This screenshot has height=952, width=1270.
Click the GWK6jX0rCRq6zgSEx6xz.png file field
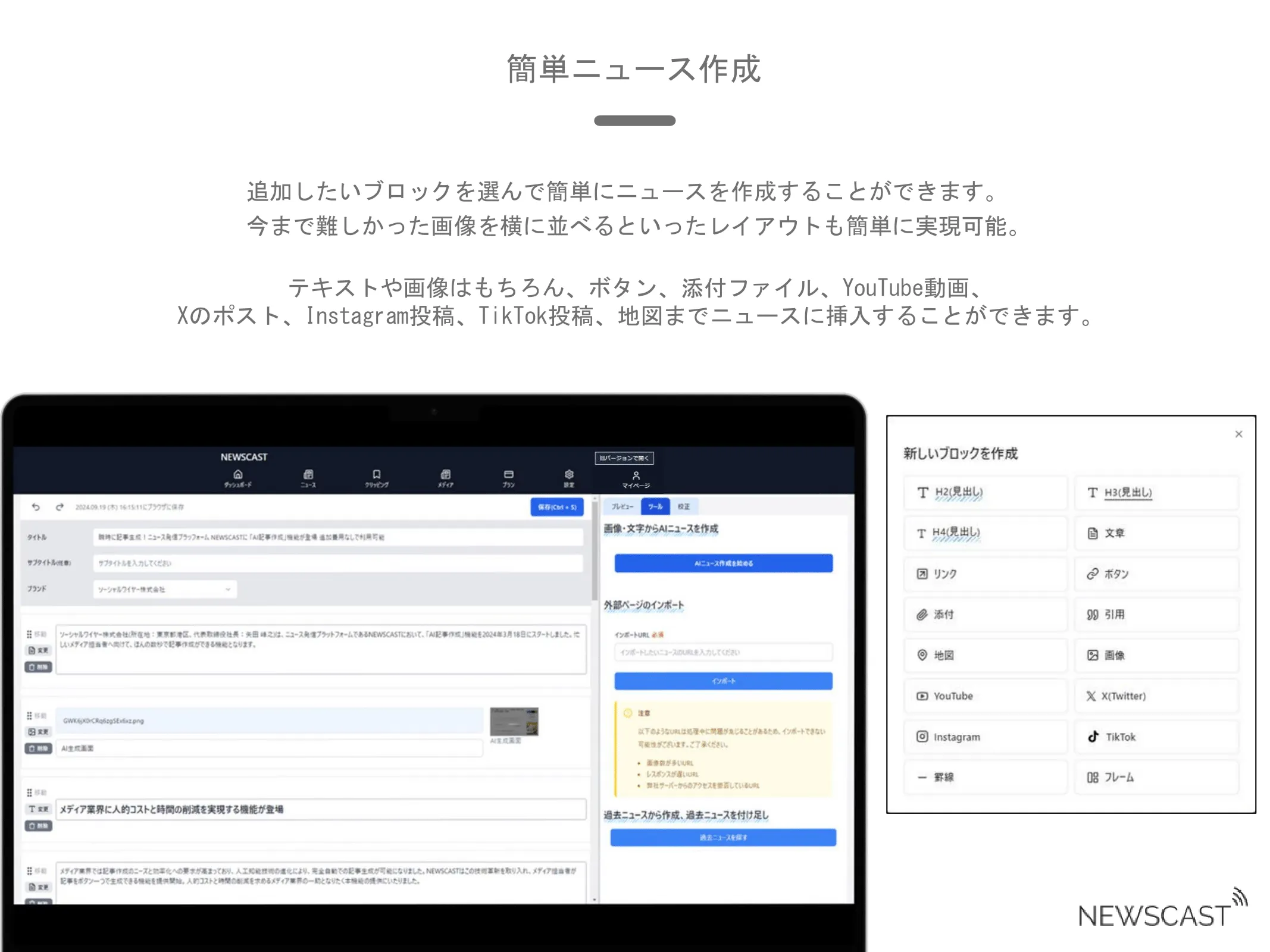point(269,721)
